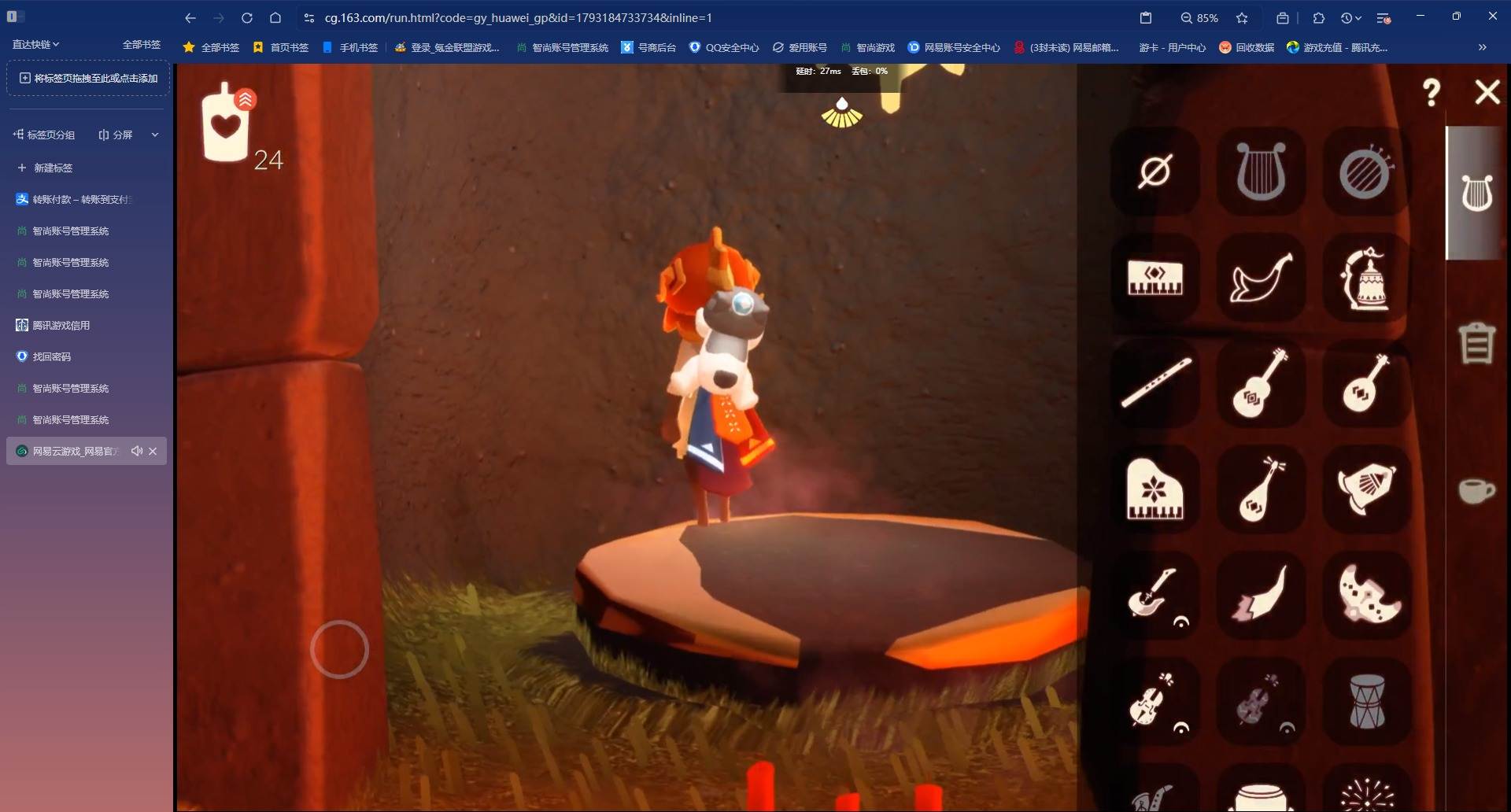Screen dimensions: 1511x812
Task: Open the 找回密码 sidebar tab
Action: 87,356
